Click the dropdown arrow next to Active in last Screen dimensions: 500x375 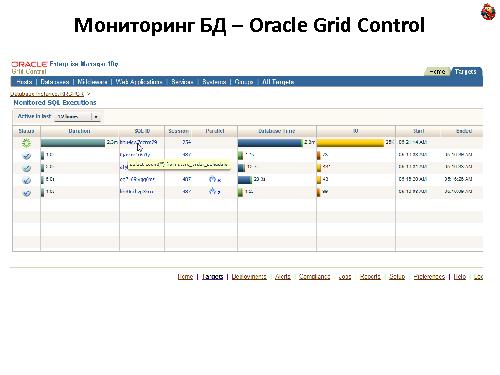pos(96,117)
